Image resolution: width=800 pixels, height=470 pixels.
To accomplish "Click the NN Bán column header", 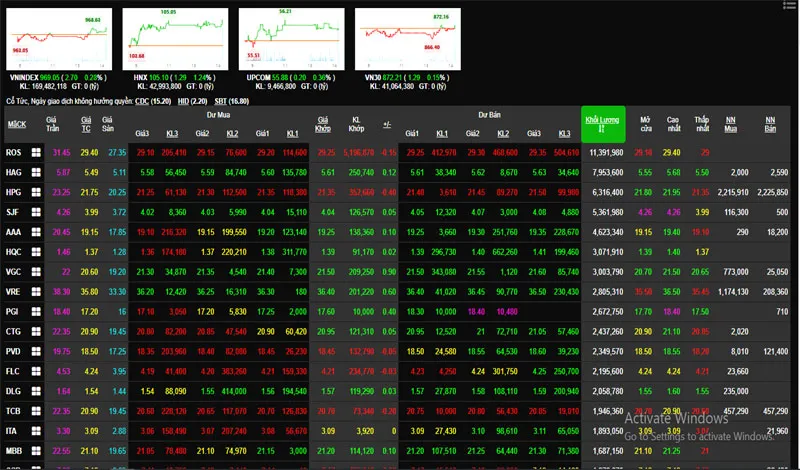I will tap(770, 124).
